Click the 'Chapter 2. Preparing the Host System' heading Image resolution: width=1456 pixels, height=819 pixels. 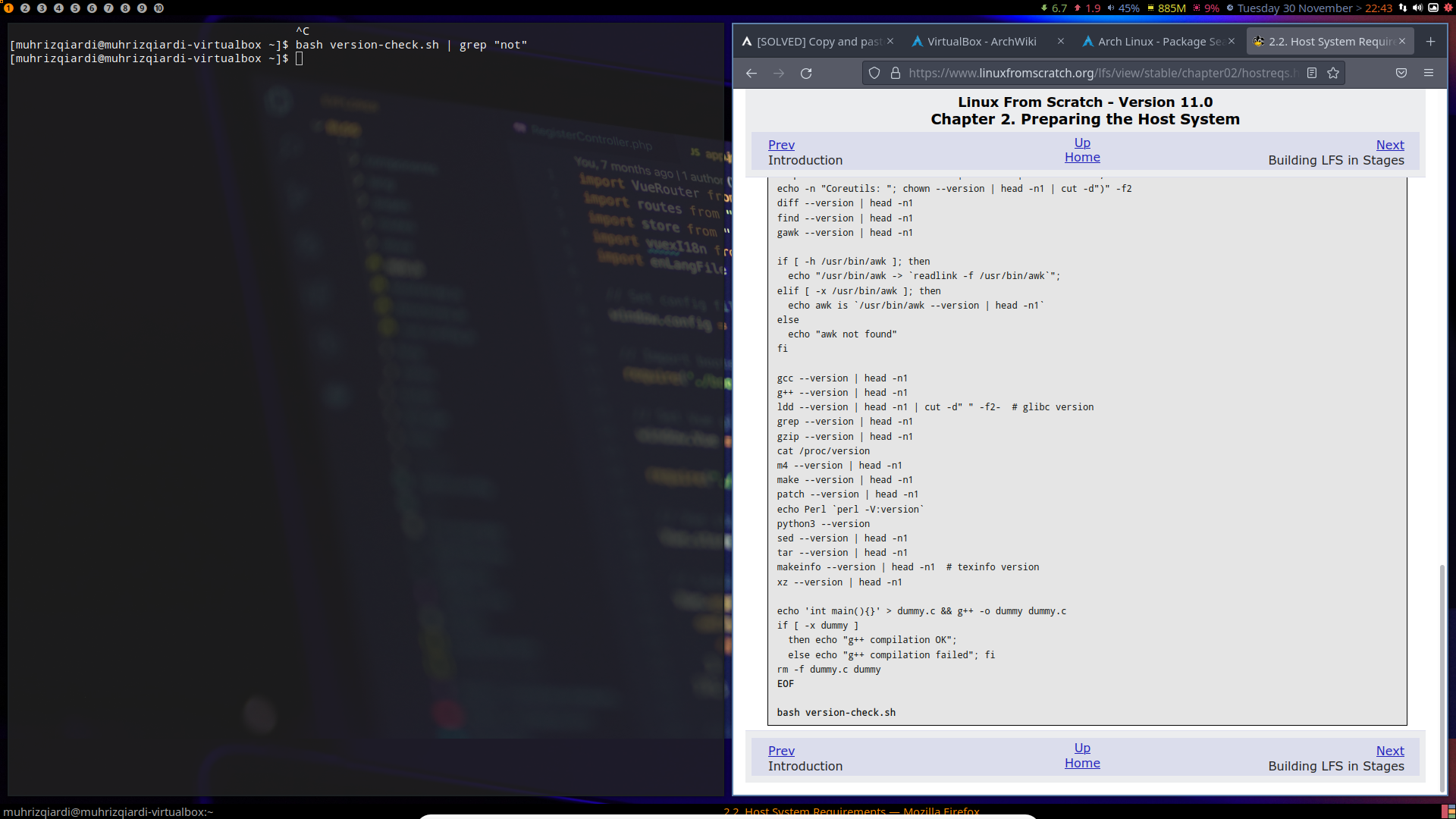click(x=1085, y=119)
